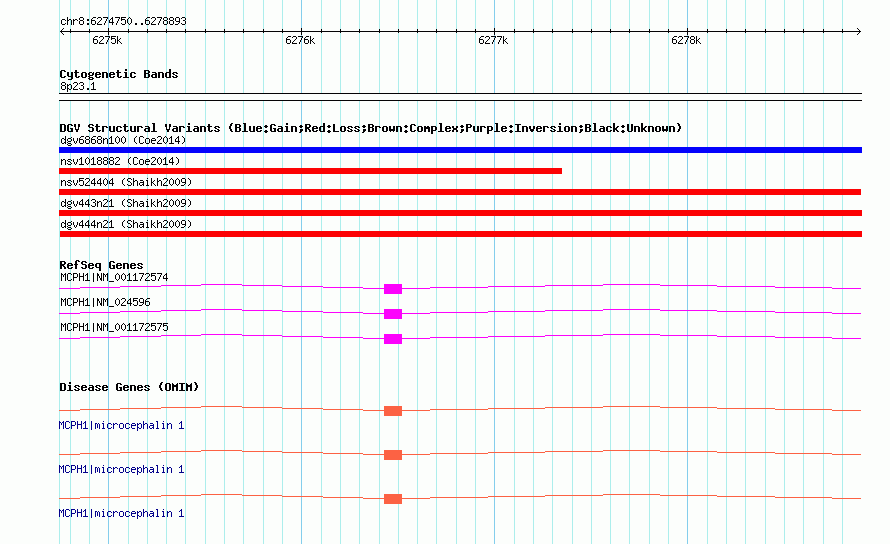Viewport: 890px width, 544px height.
Task: Click the MCPH1|NM_001172574 magenta exon block
Action: click(x=393, y=289)
